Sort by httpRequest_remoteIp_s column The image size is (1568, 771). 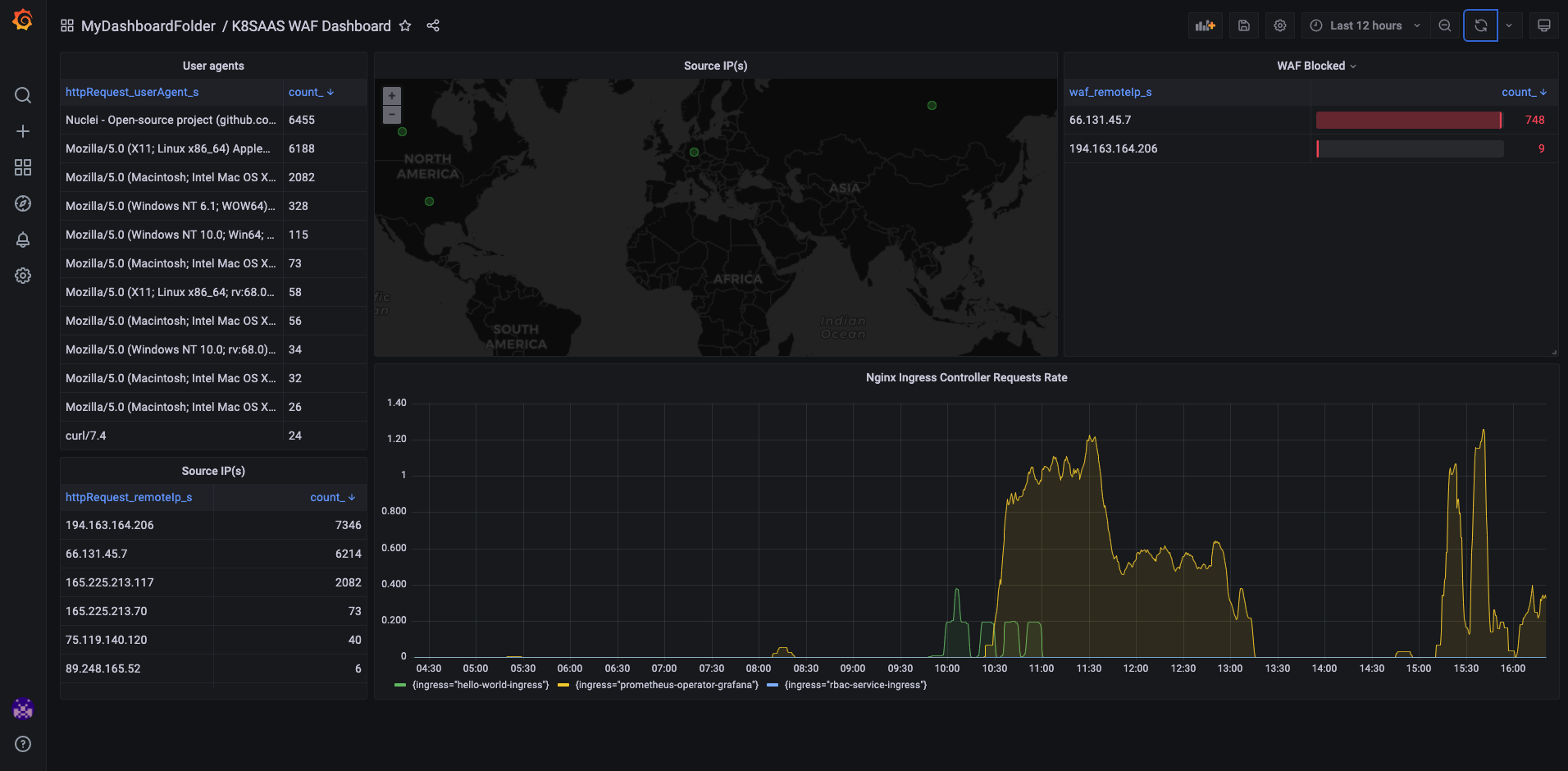(x=129, y=497)
